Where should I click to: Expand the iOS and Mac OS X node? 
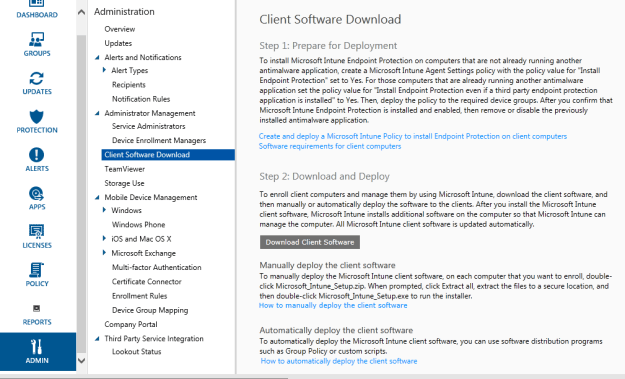pos(104,238)
